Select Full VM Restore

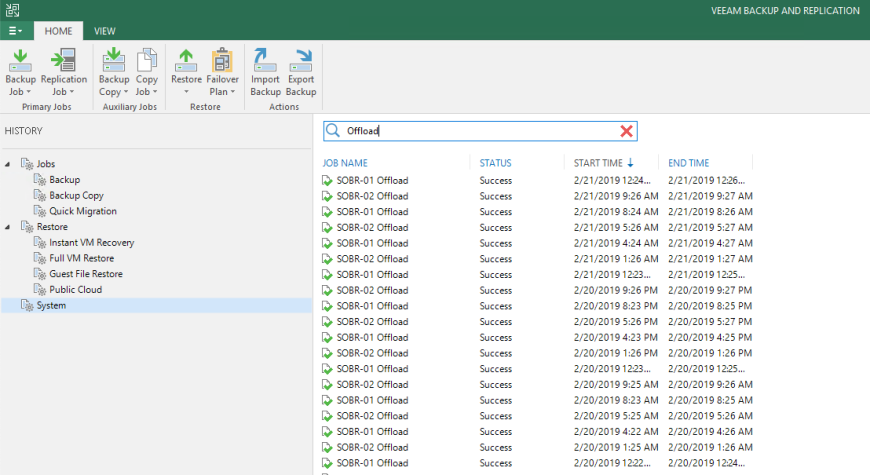click(82, 258)
